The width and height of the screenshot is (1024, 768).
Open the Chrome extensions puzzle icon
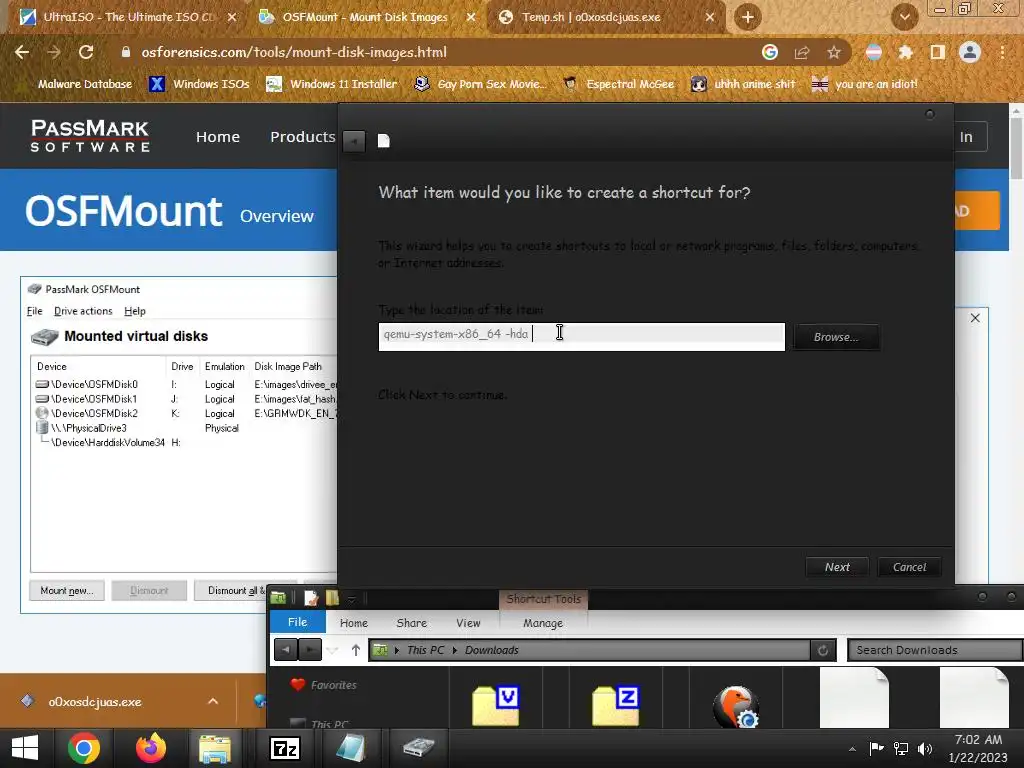[905, 52]
